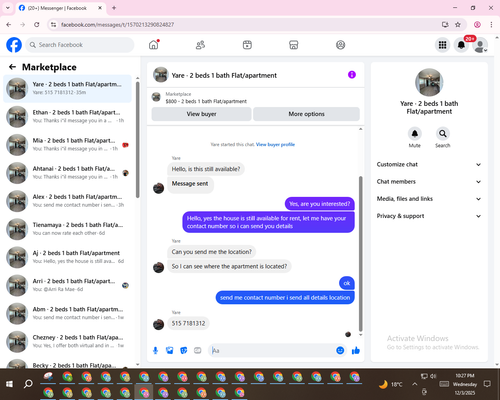Viewport: 500px width, 400px height.
Task: Open the View buyer profile link
Action: pos(275,144)
